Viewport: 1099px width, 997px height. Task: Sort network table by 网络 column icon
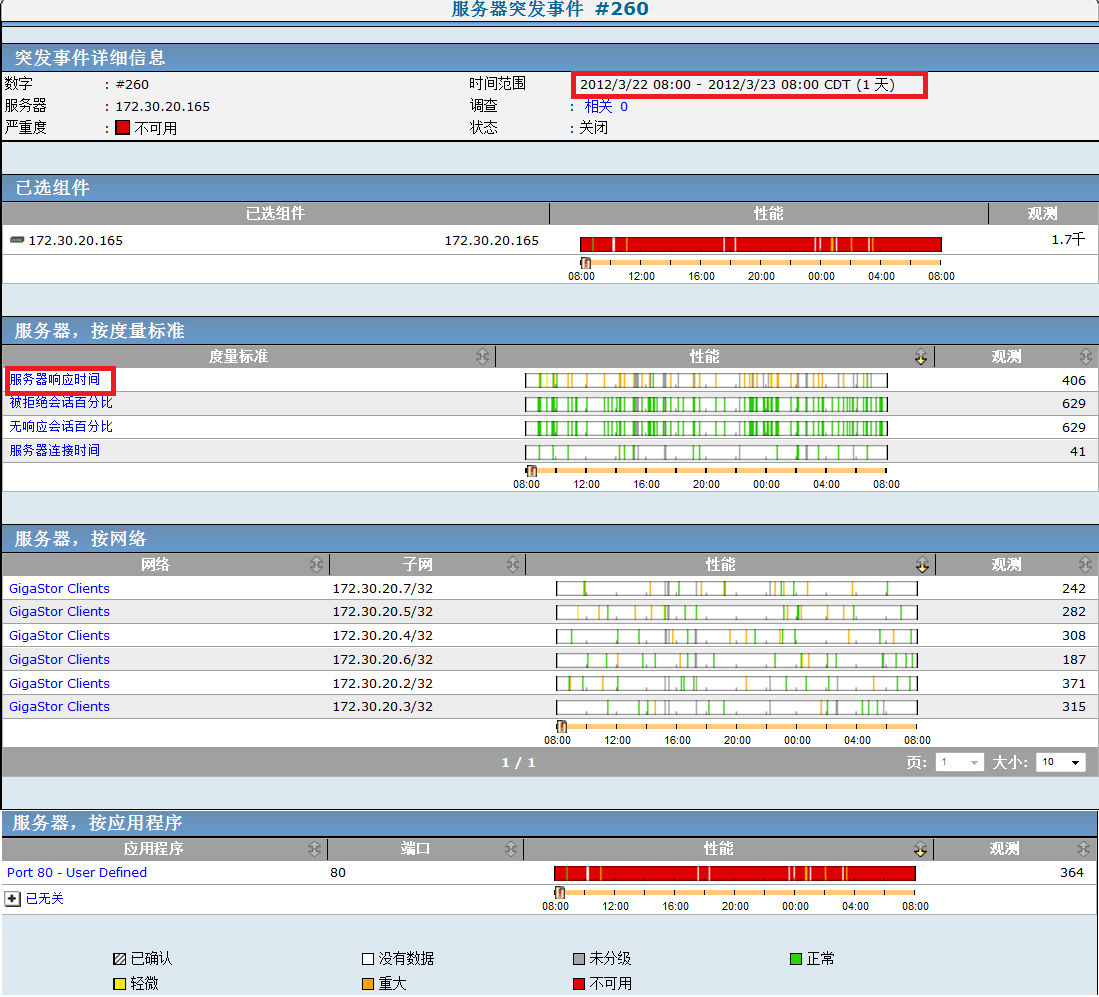pyautogui.click(x=316, y=565)
